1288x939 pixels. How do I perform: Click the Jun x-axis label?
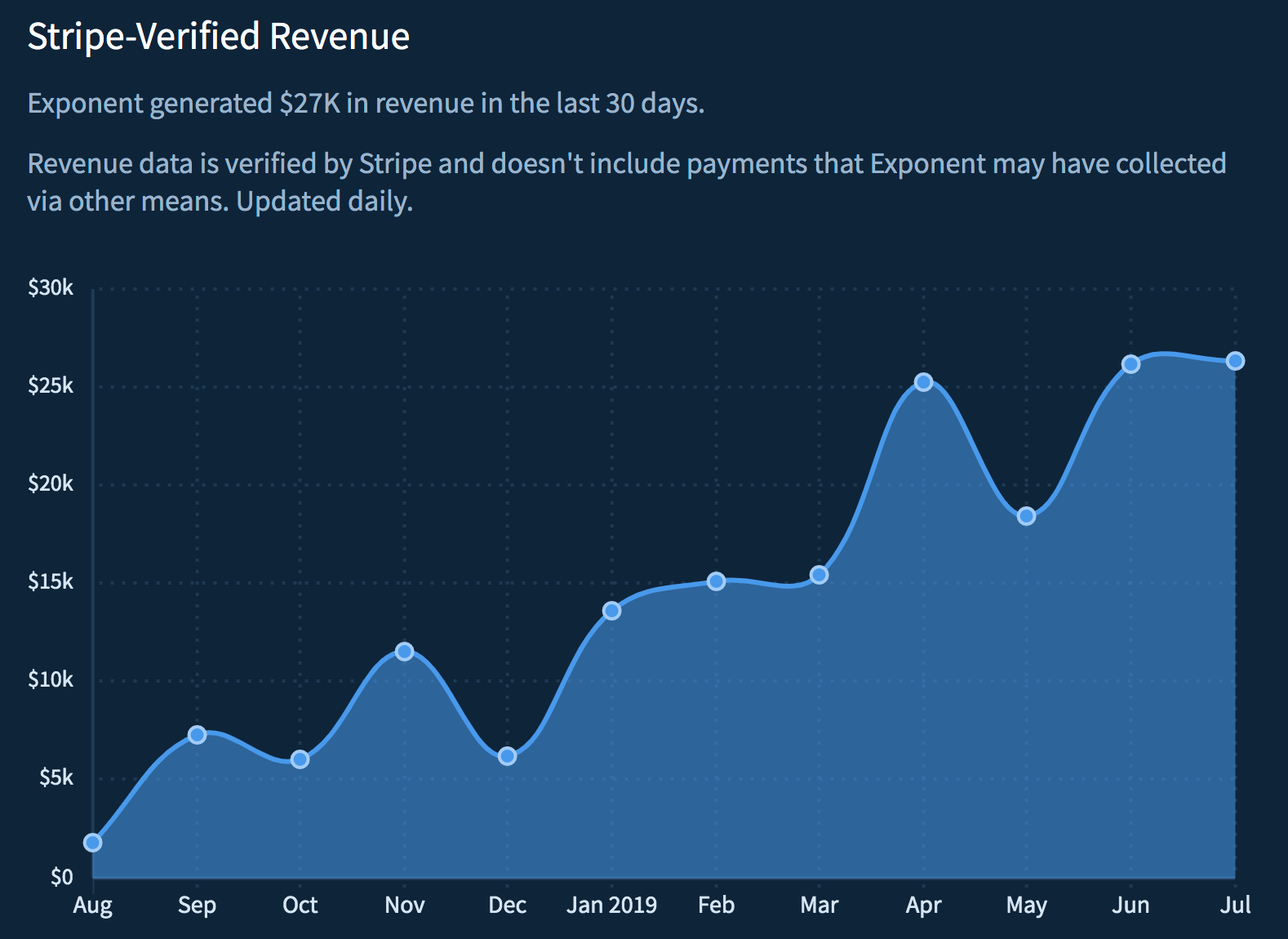(1130, 905)
